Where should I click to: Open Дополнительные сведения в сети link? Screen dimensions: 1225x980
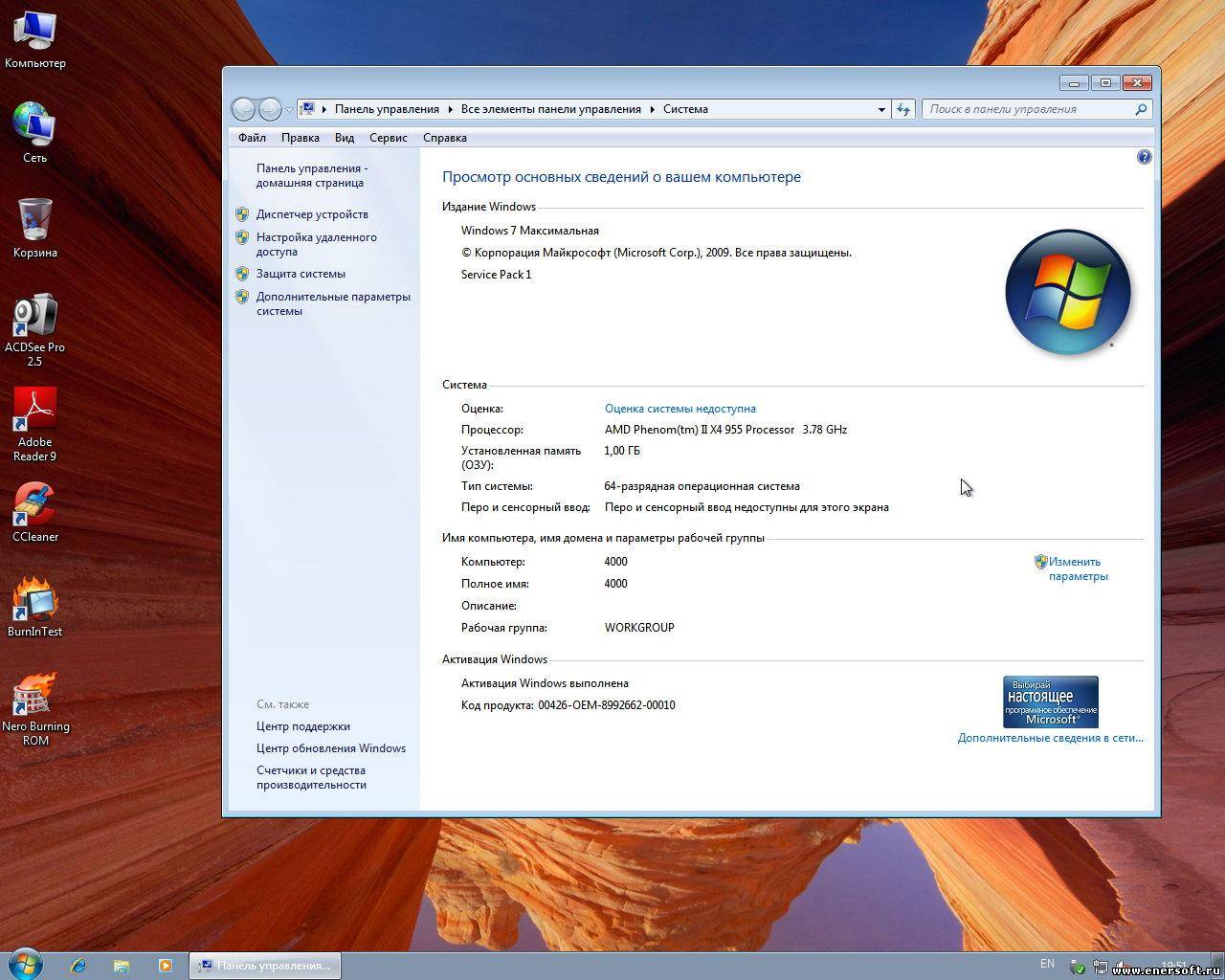(x=1050, y=738)
